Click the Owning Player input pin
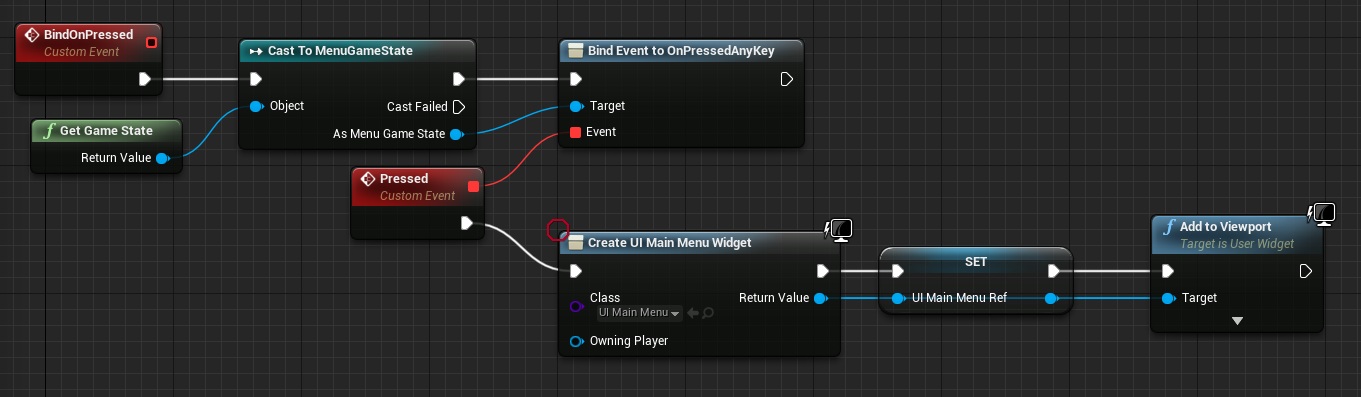The height and width of the screenshot is (397, 1361). pyautogui.click(x=575, y=341)
